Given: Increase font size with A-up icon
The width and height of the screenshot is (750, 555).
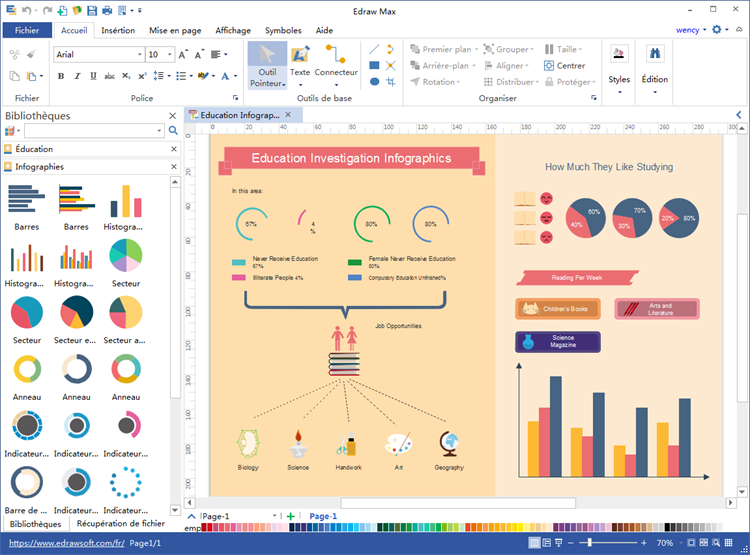Looking at the screenshot, I should click(183, 55).
